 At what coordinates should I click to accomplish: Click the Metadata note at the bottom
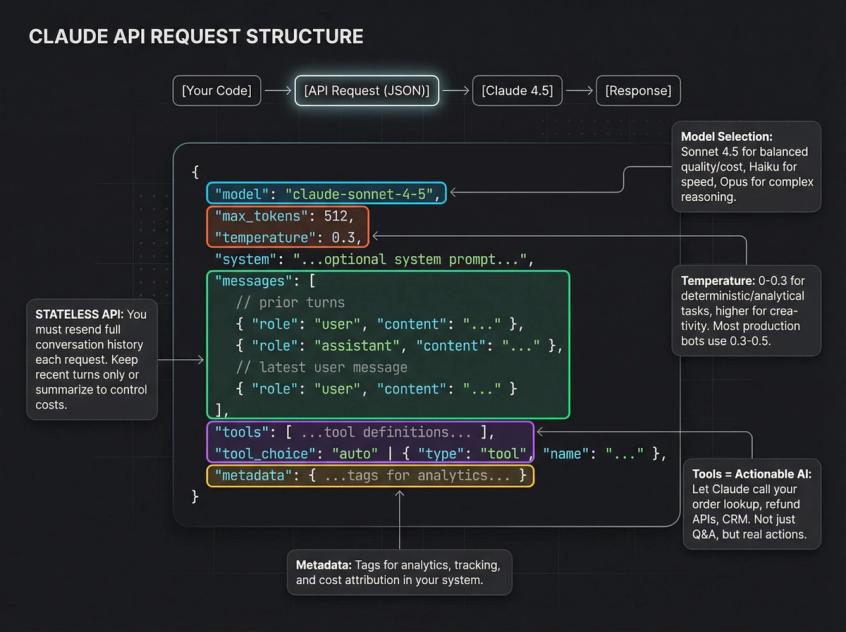tap(399, 573)
